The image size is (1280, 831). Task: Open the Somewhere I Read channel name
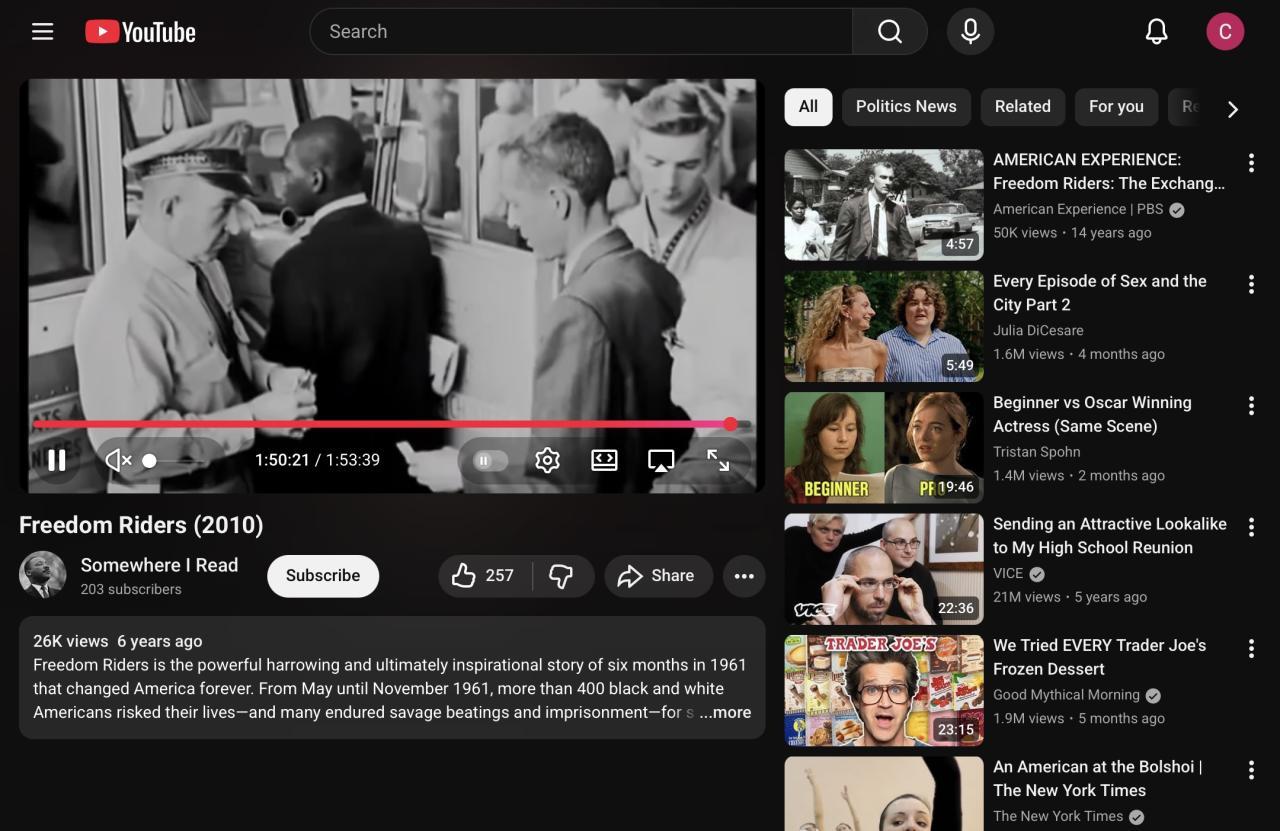pos(159,565)
